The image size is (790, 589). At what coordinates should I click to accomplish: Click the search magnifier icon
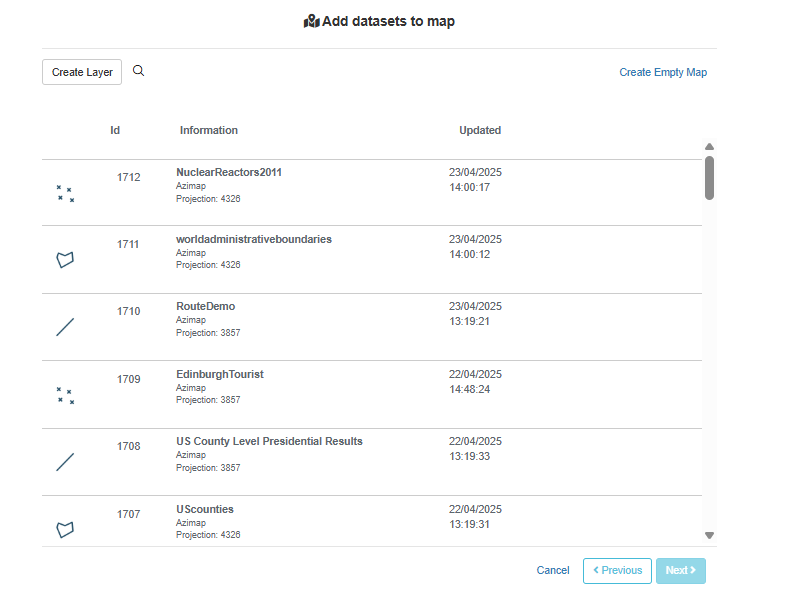tap(139, 71)
